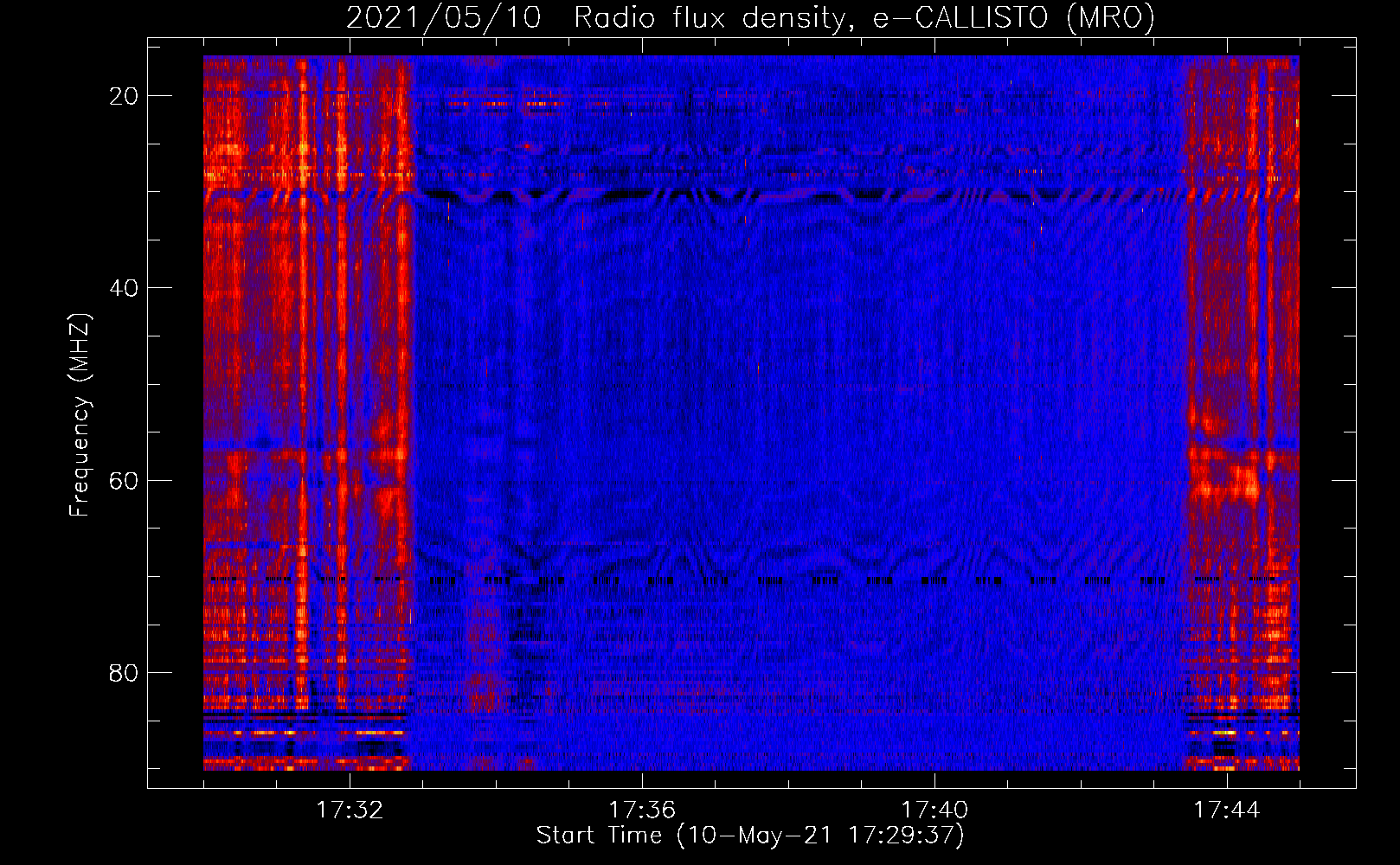Click the 20 frequency tick label

(124, 96)
